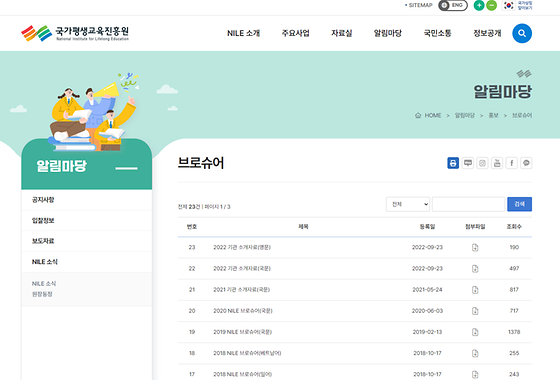Download attachment for row 22
Viewport: 560px width, 380px height.
point(475,269)
